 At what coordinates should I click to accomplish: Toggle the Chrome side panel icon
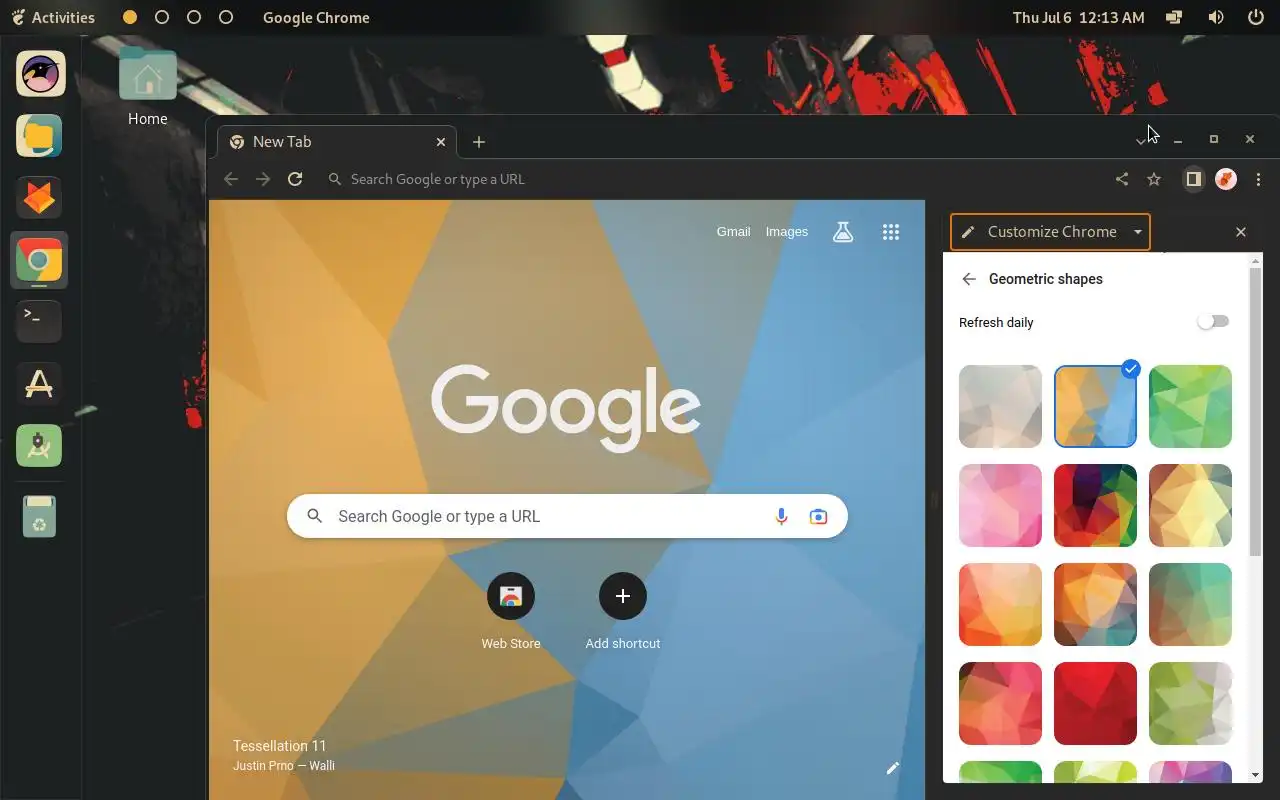tap(1193, 179)
